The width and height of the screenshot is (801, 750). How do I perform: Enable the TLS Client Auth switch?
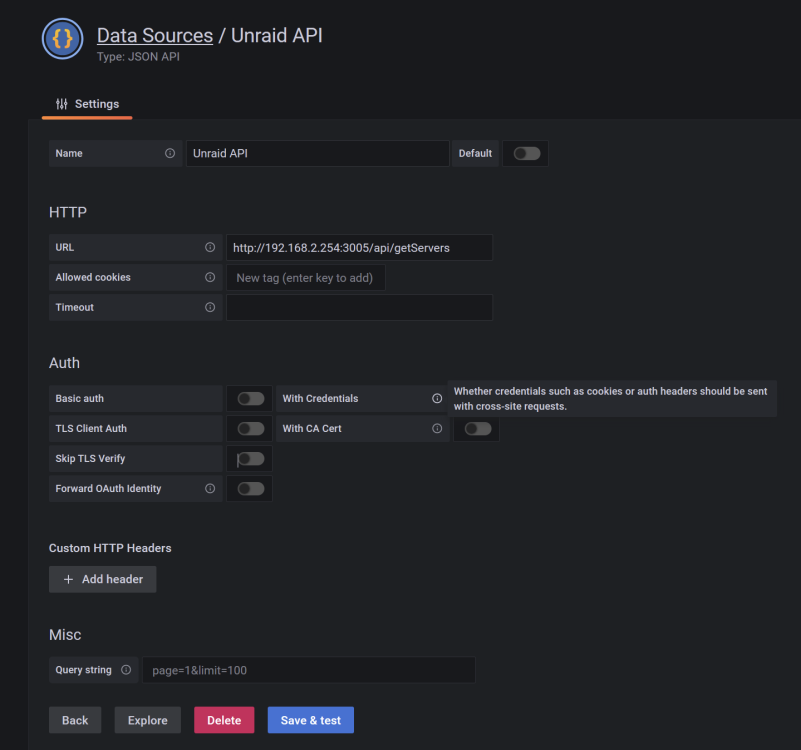[250, 428]
